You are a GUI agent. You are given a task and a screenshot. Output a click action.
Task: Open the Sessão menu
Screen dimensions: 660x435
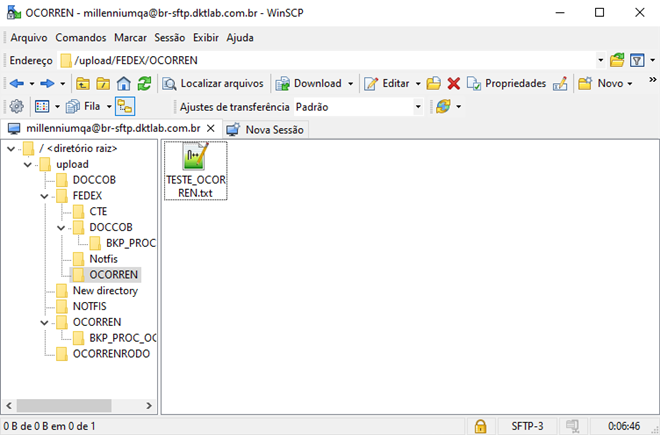tap(170, 37)
